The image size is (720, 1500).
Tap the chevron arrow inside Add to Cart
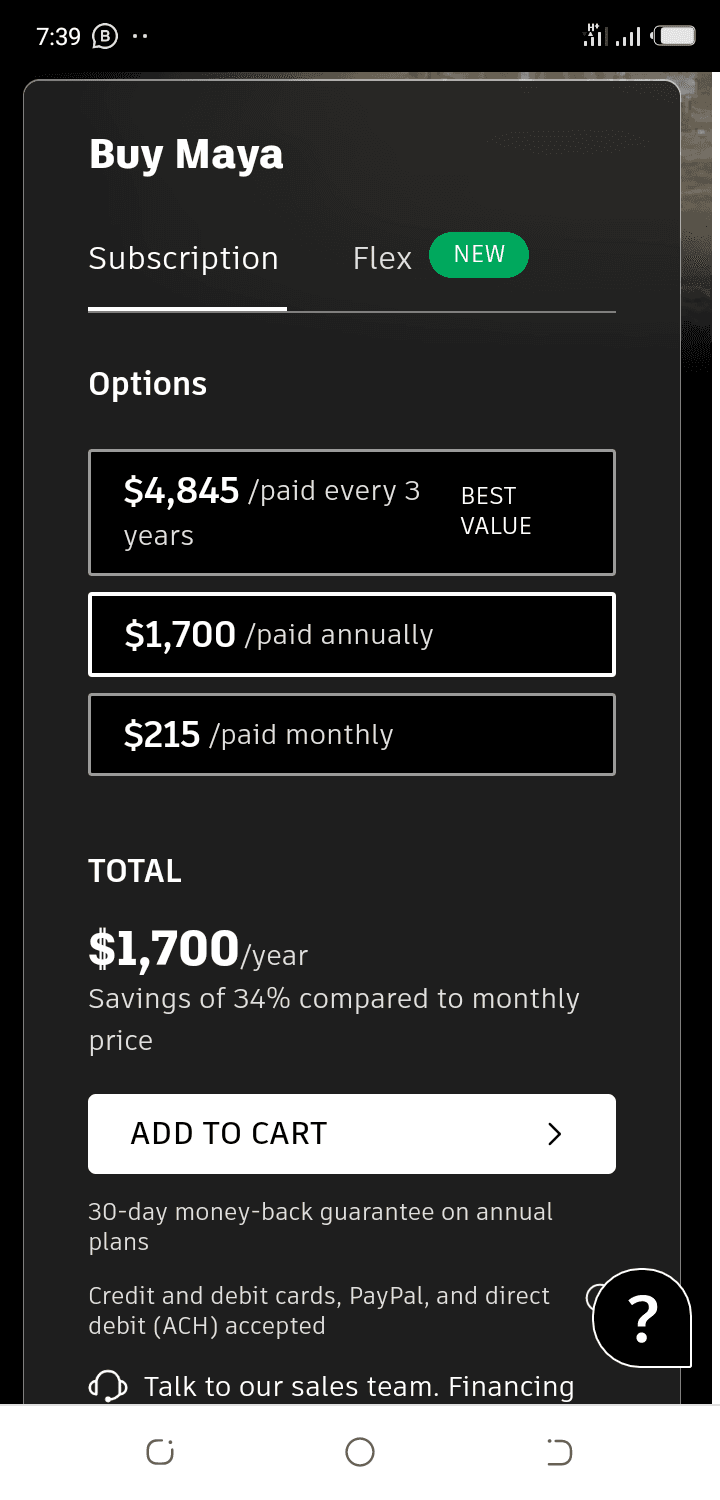555,1134
